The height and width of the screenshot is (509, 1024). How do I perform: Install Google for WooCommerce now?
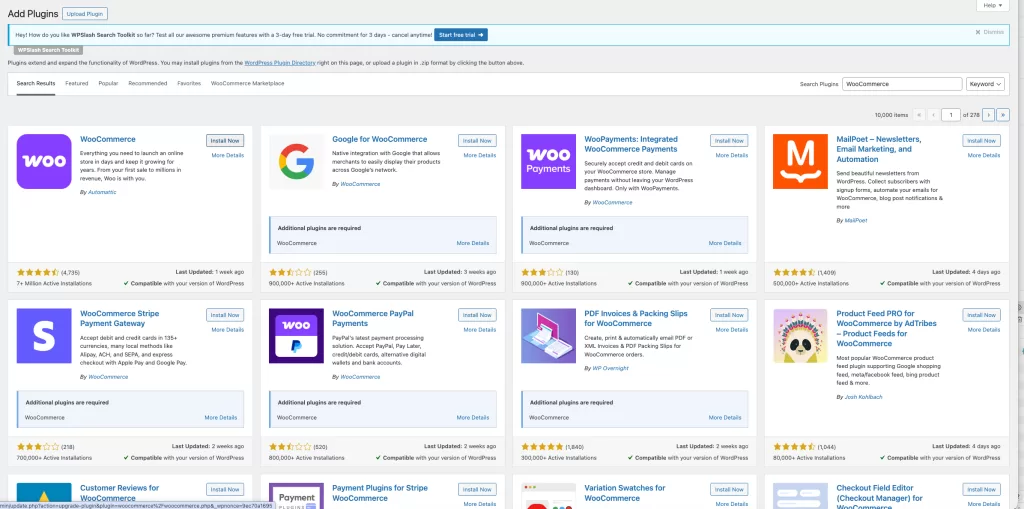click(x=477, y=140)
